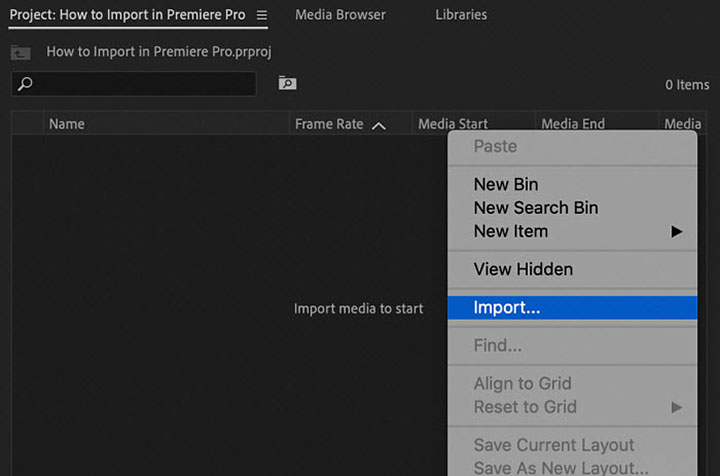Viewport: 720px width, 476px height.
Task: Expand the Reset to Grid submenu arrow
Action: 677,407
